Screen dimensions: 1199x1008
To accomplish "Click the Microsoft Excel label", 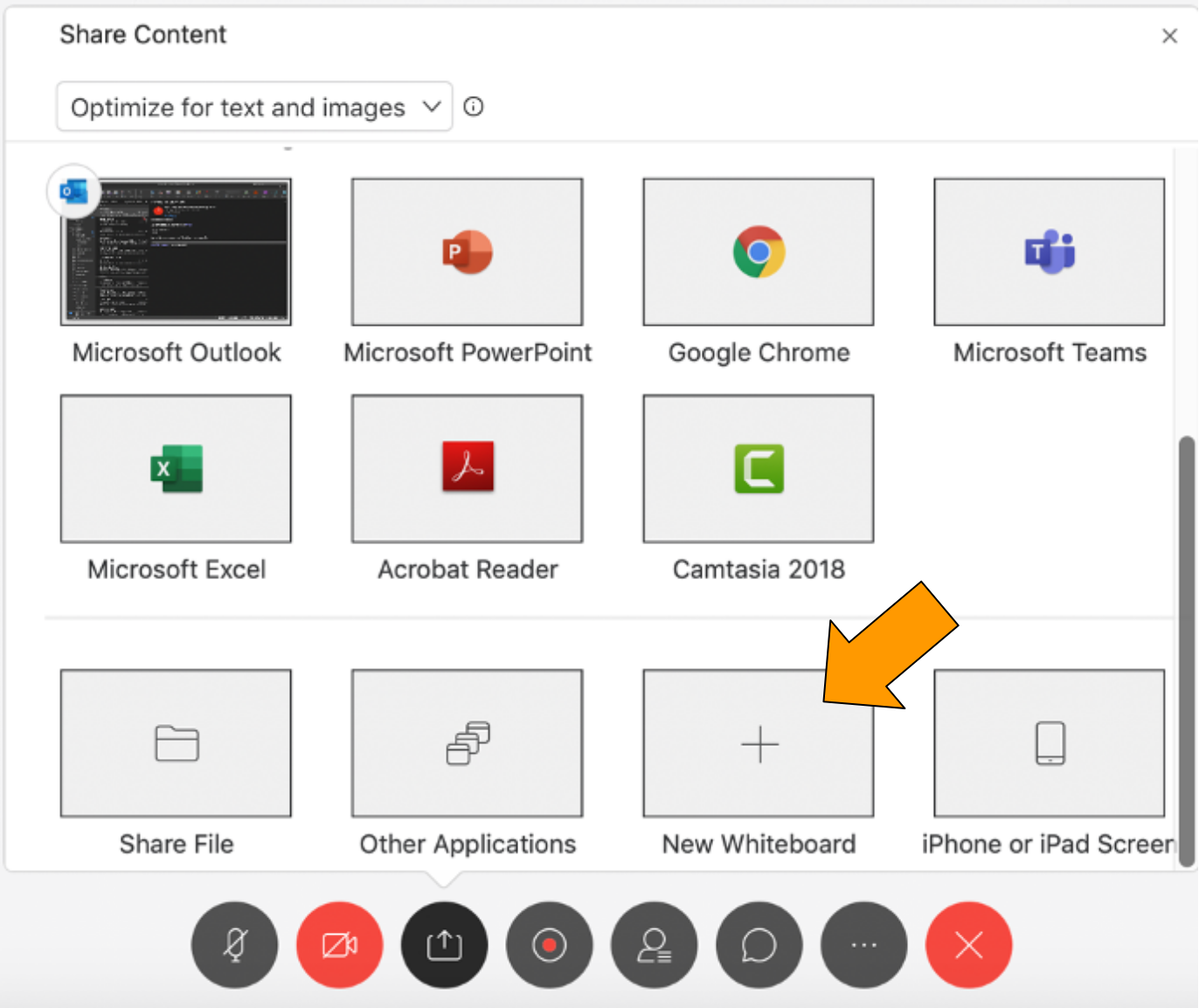I will 177,570.
